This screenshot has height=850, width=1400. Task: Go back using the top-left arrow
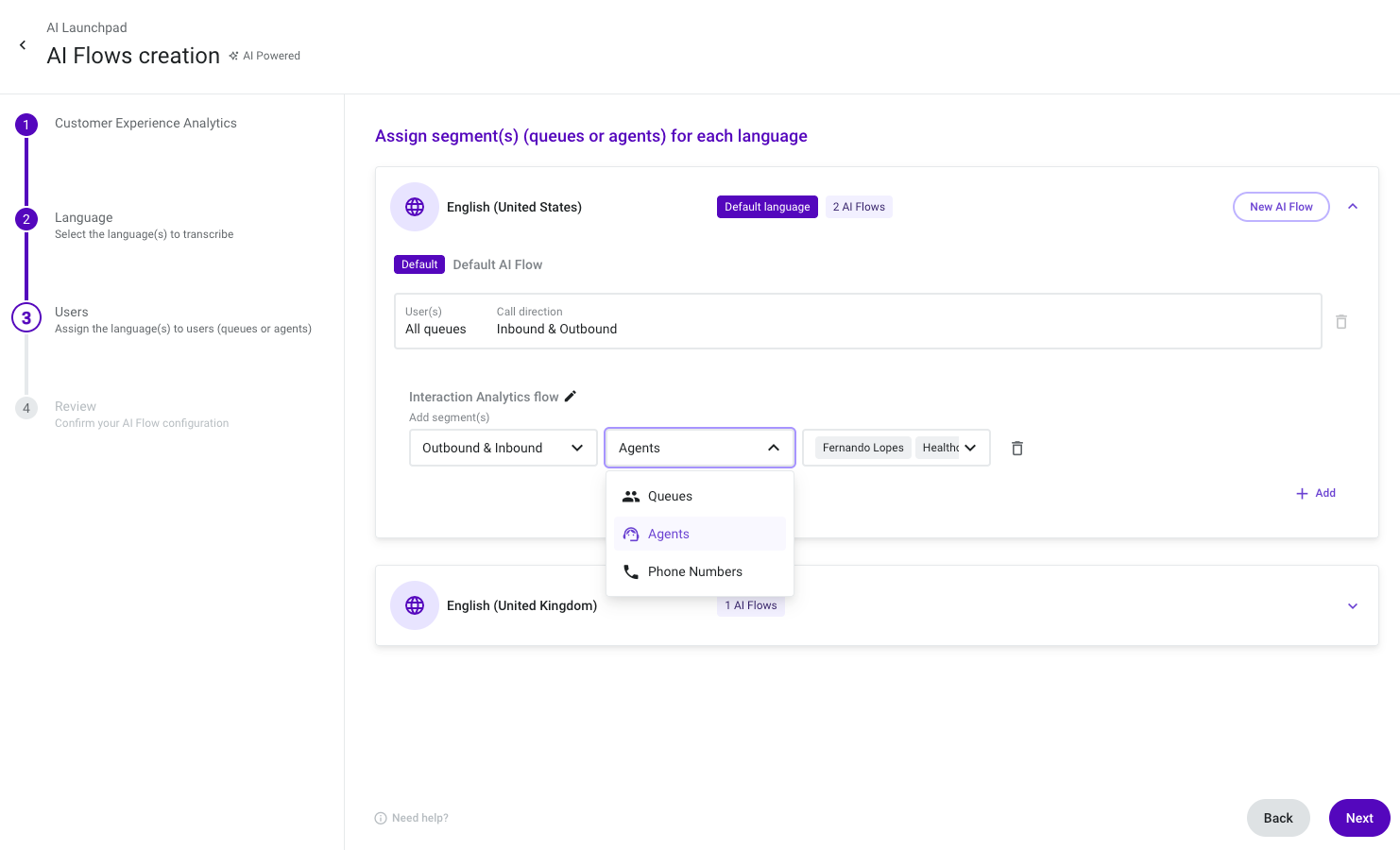click(23, 45)
